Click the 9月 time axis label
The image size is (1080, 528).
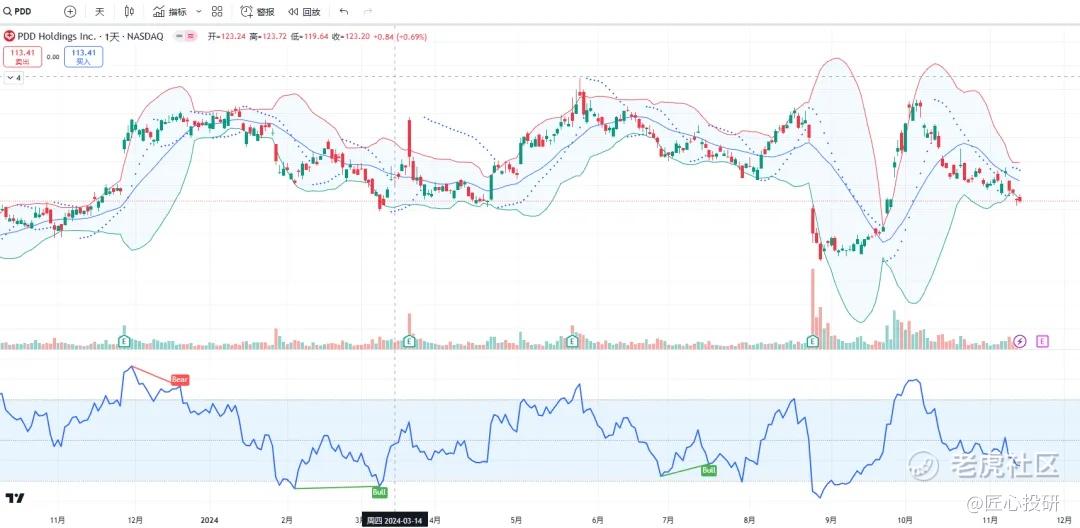click(x=831, y=520)
